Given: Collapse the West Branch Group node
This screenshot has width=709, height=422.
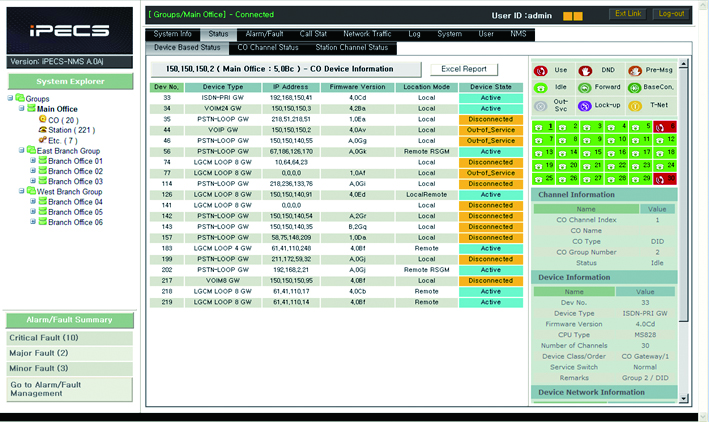Looking at the screenshot, I should click(x=21, y=191).
